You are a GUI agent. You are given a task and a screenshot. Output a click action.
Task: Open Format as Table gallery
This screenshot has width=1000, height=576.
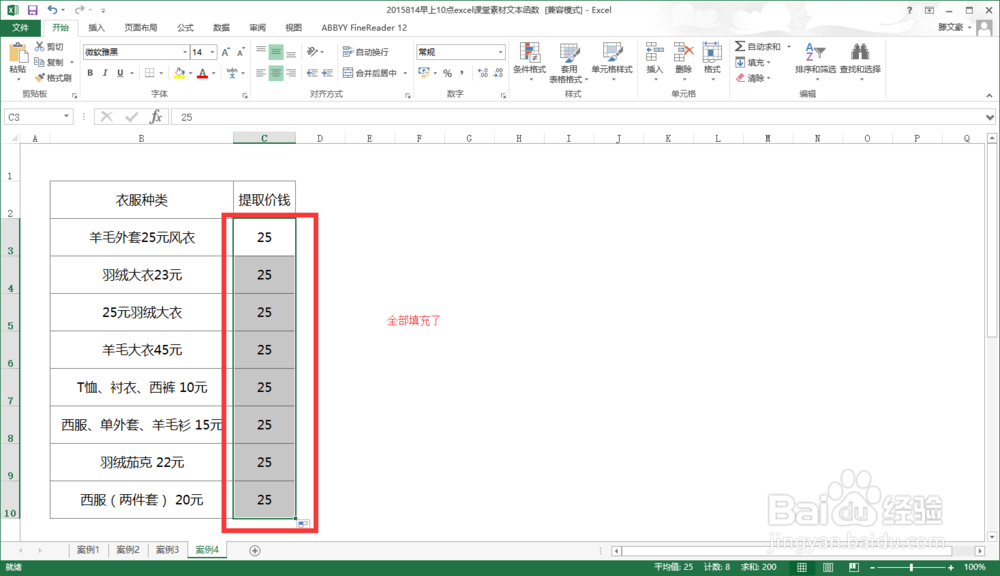569,61
